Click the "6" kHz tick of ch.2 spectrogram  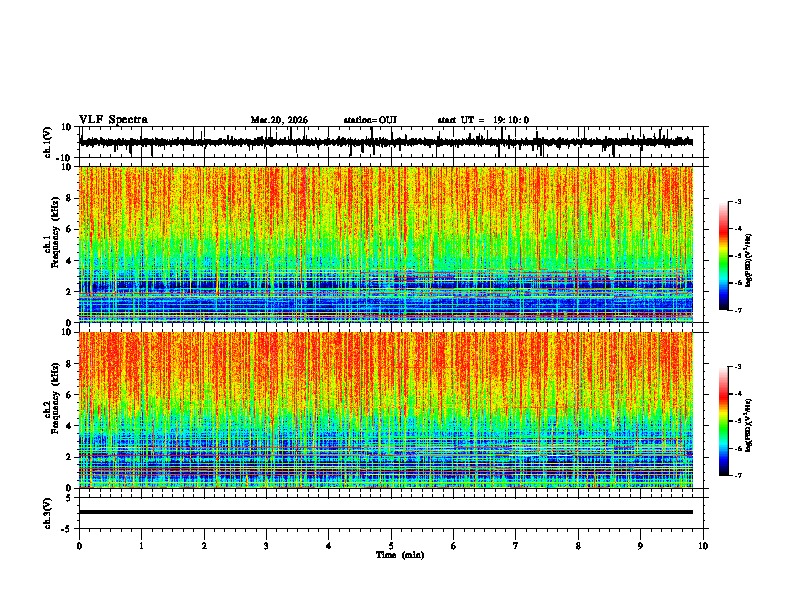tap(69, 395)
